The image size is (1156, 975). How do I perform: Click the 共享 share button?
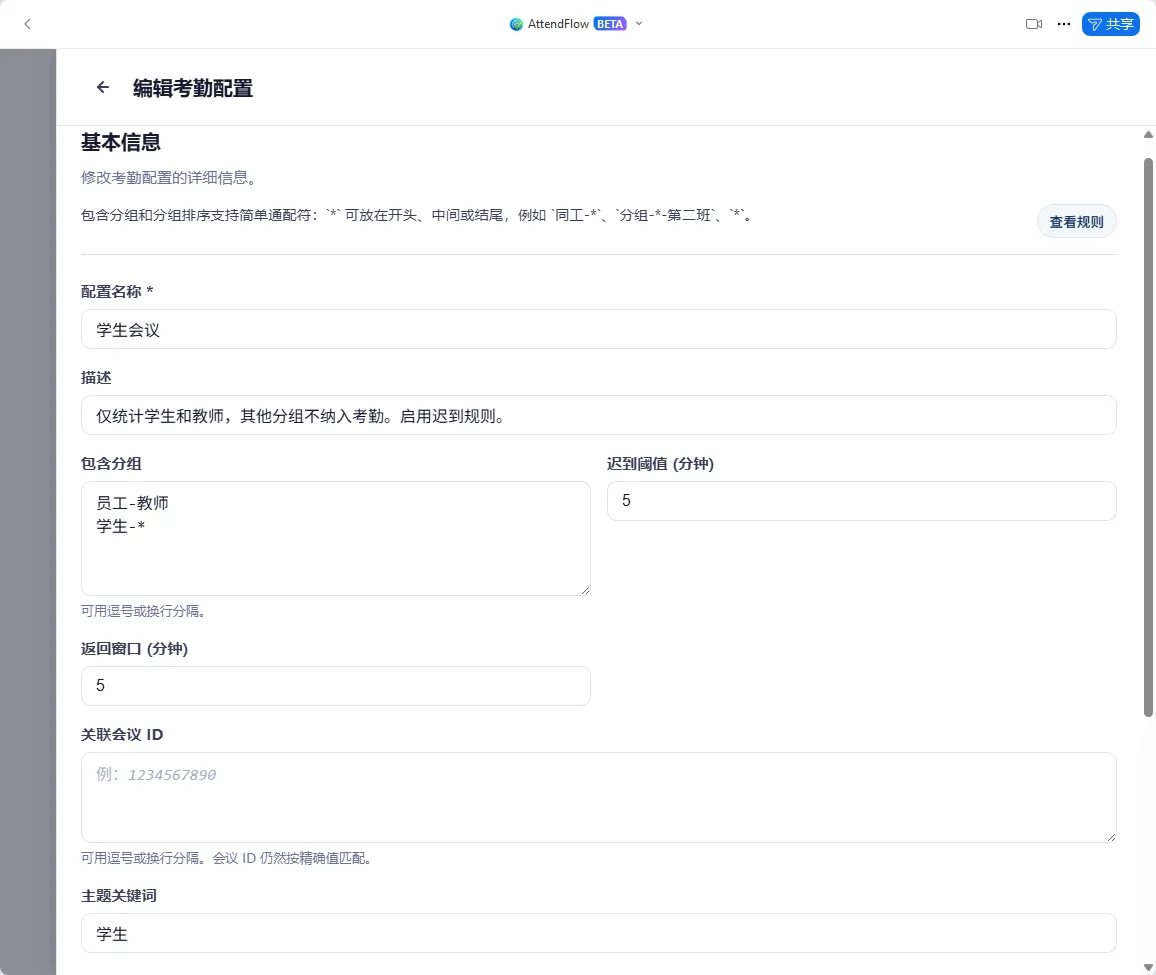pyautogui.click(x=1110, y=24)
